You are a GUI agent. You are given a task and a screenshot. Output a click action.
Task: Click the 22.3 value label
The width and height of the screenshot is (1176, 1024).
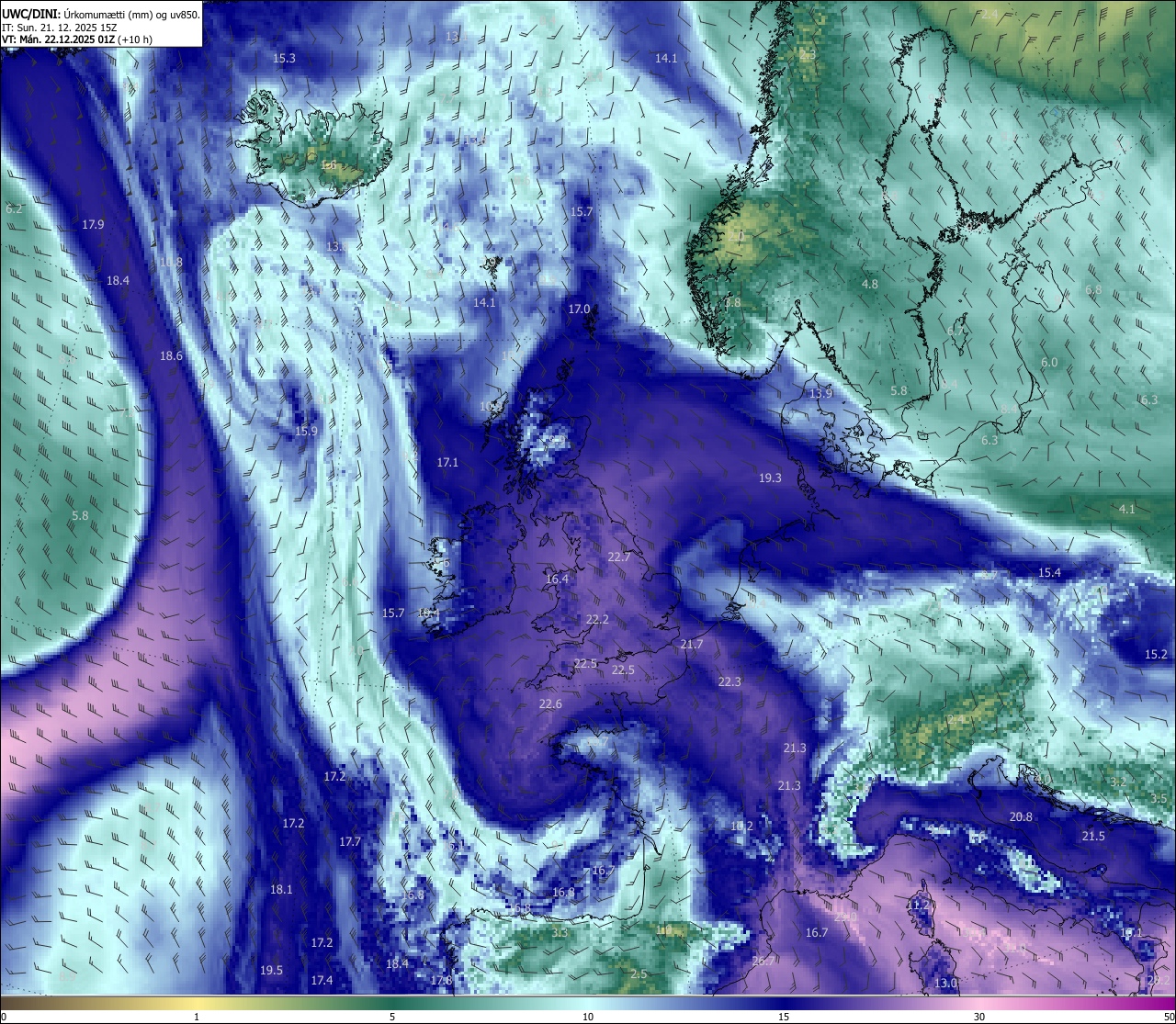point(729,681)
